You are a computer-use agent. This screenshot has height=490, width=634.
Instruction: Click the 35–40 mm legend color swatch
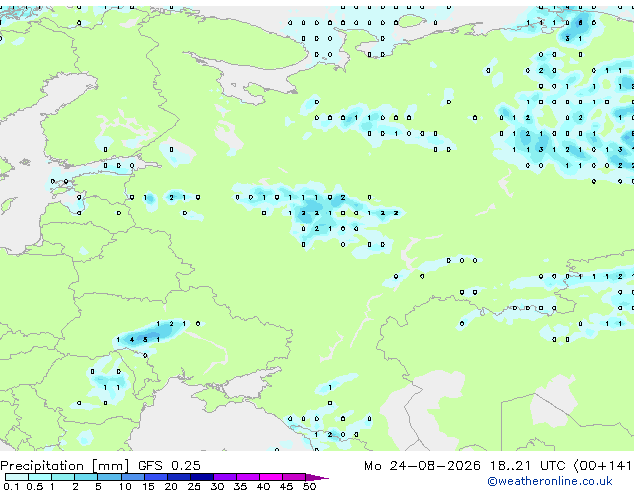[247, 477]
